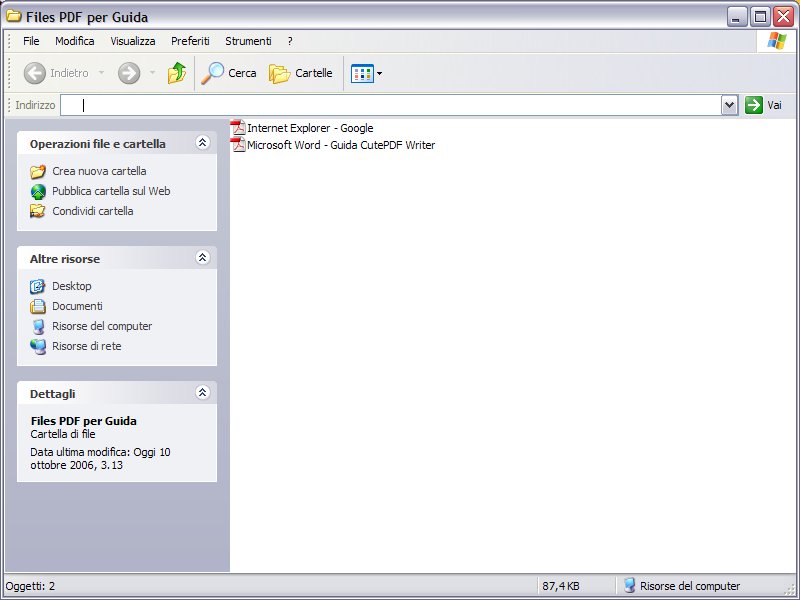This screenshot has height=600, width=800.
Task: Collapse the Dettagli panel
Action: click(x=202, y=393)
